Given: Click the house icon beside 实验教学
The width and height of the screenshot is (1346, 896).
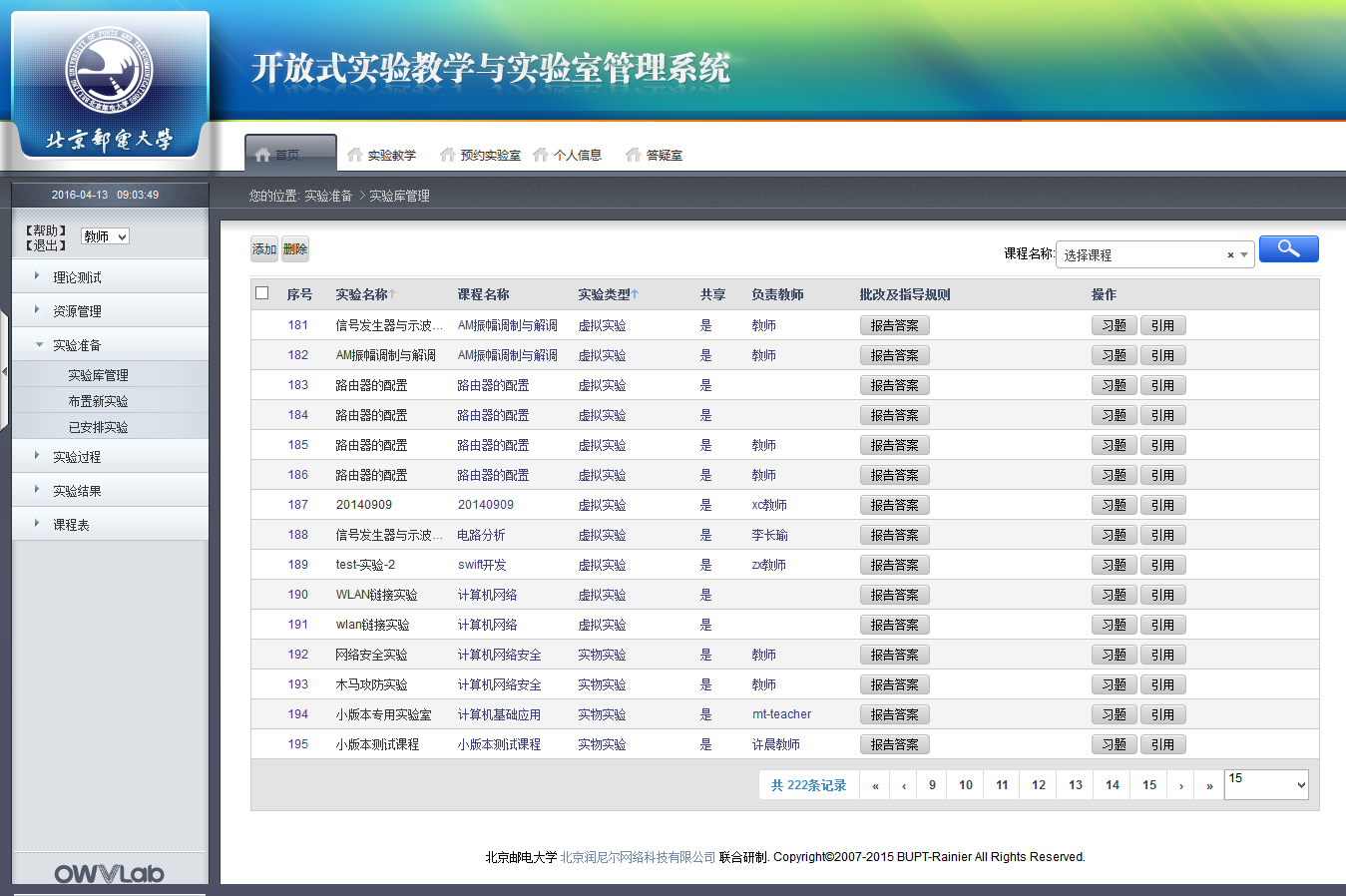Looking at the screenshot, I should pyautogui.click(x=354, y=155).
